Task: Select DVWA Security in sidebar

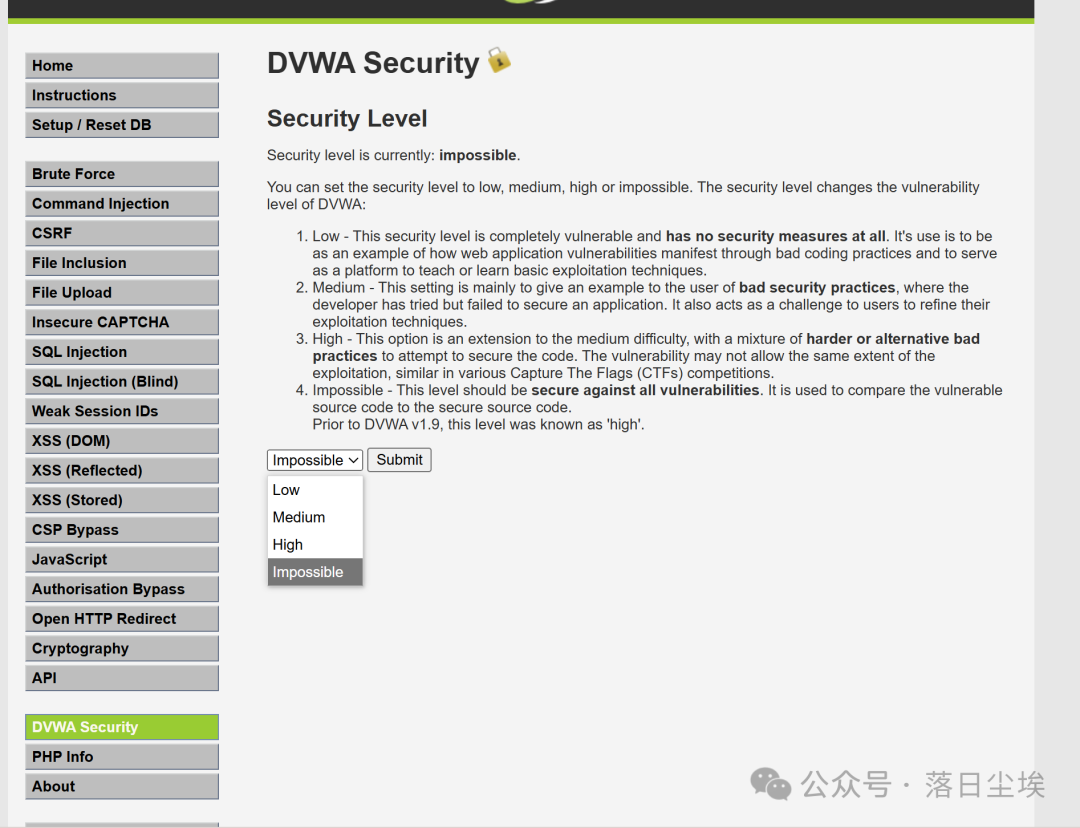Action: tap(122, 727)
